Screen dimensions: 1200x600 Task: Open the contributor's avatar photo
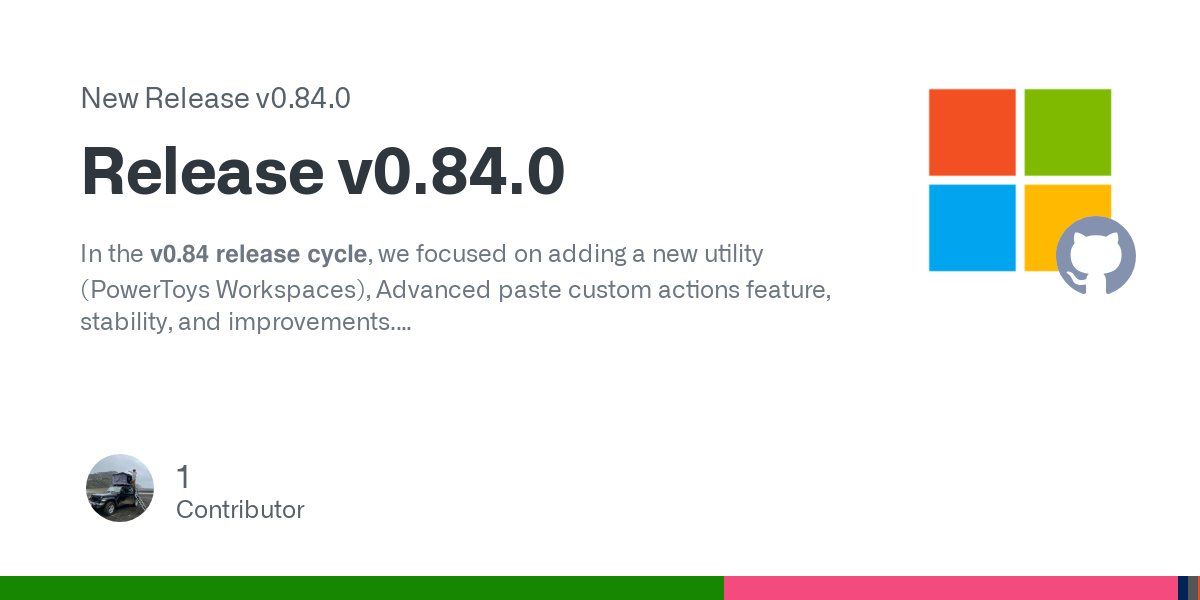[120, 488]
